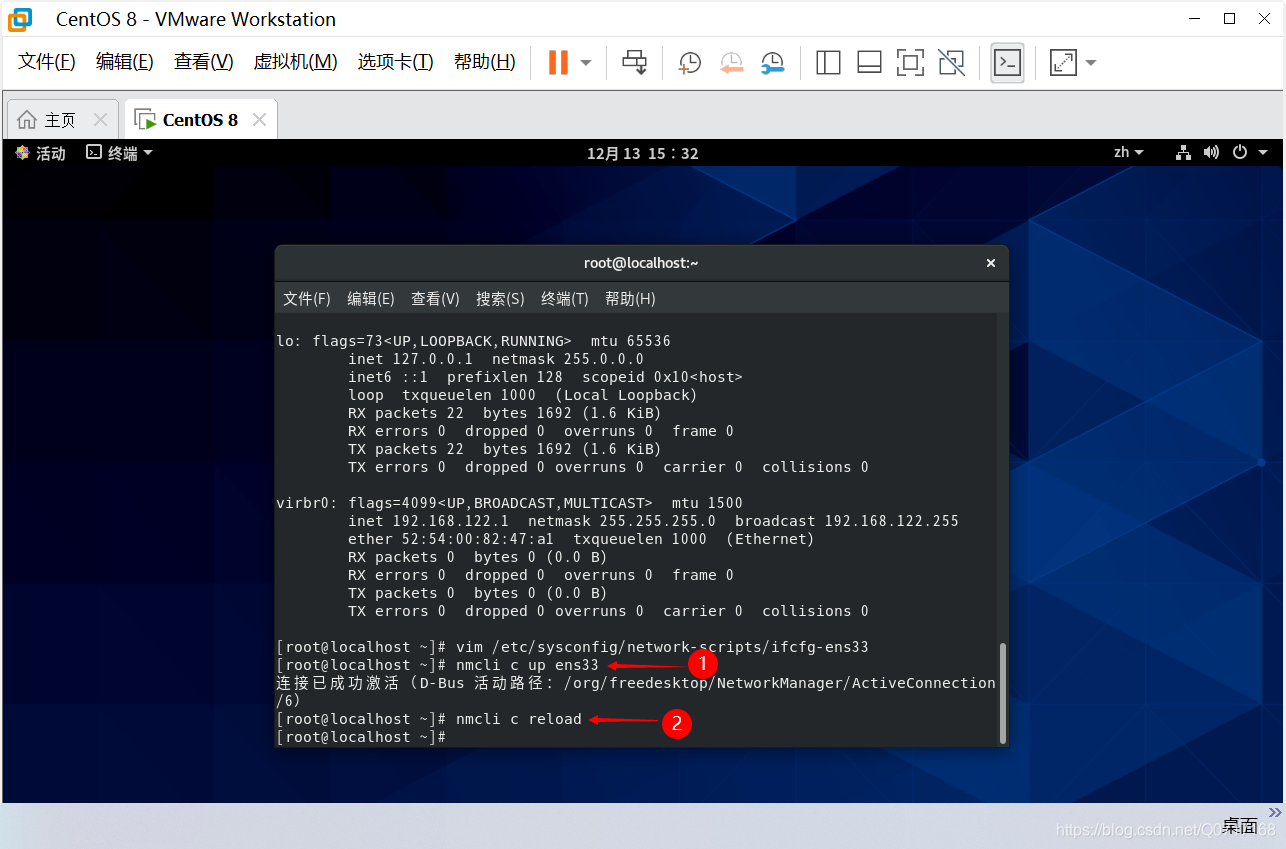Click Send Ctrl+Alt+Del icon in toolbar
The image size is (1286, 849).
(x=634, y=62)
